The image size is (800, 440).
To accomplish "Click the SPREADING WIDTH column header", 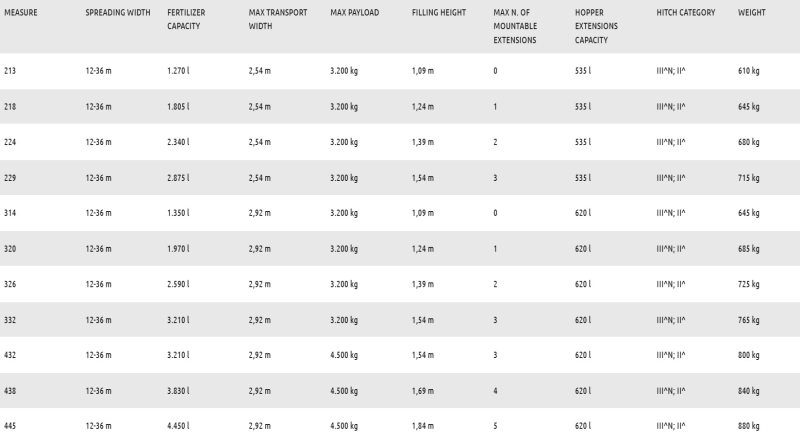I will [x=118, y=12].
